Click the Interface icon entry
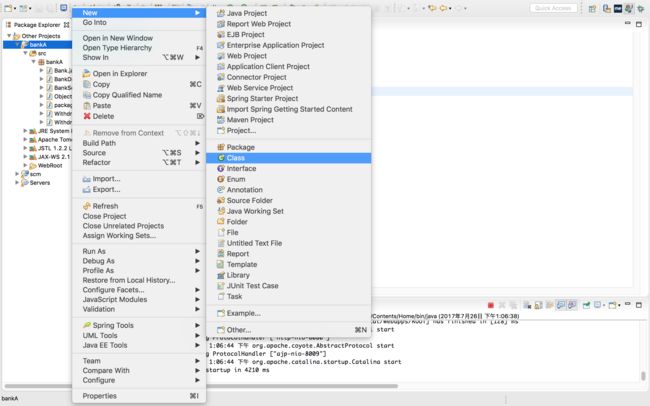 point(221,168)
